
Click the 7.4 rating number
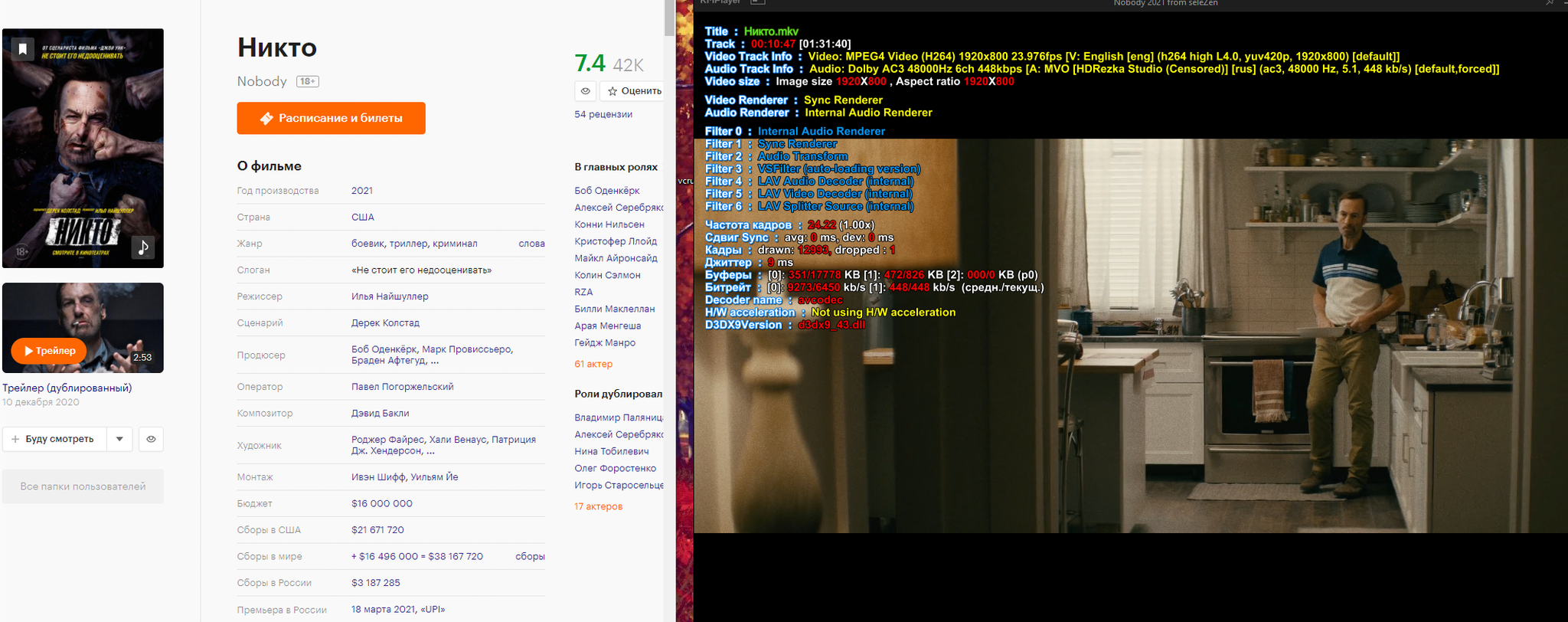click(x=590, y=63)
